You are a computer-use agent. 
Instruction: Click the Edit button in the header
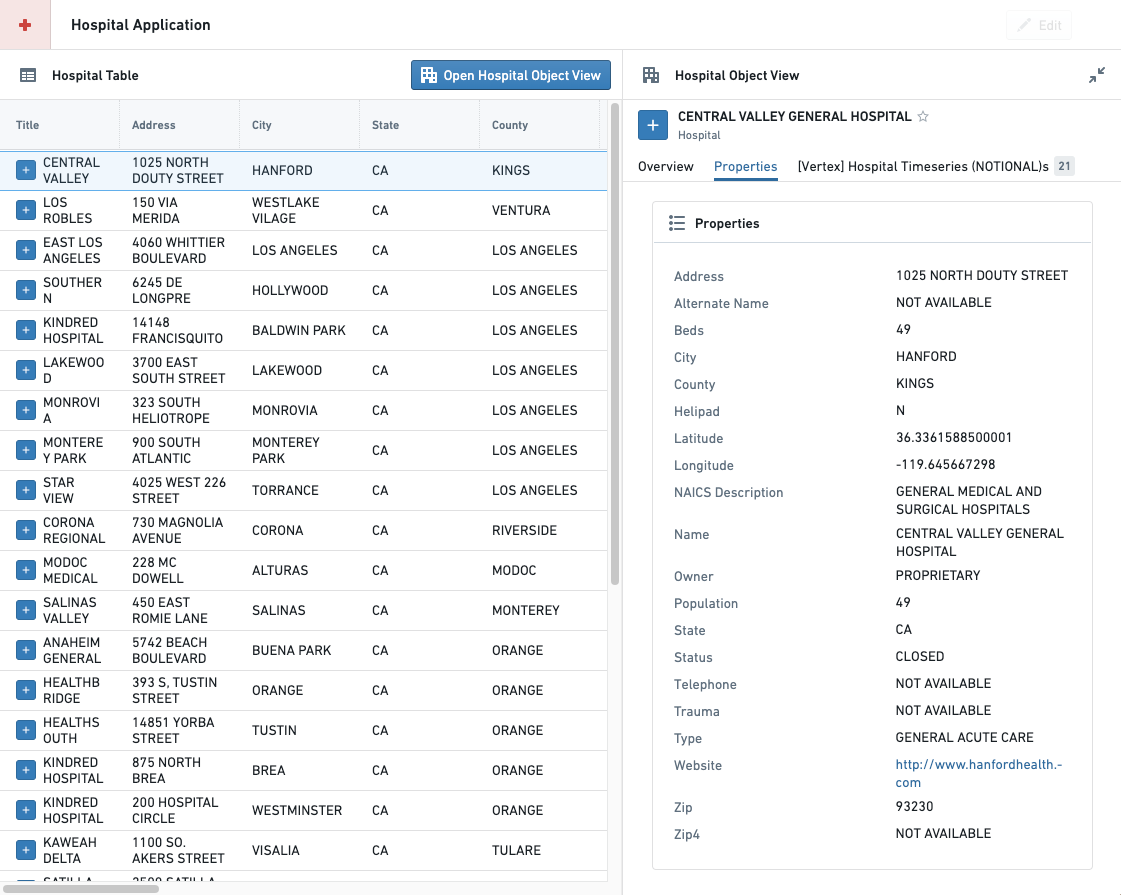click(x=1039, y=25)
